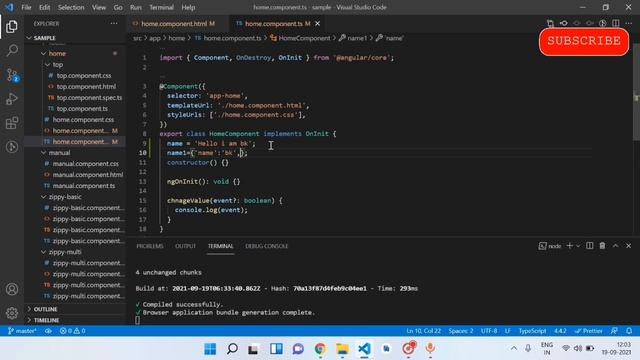640x360 pixels.
Task: Close the terminal panel
Action: [x=629, y=246]
